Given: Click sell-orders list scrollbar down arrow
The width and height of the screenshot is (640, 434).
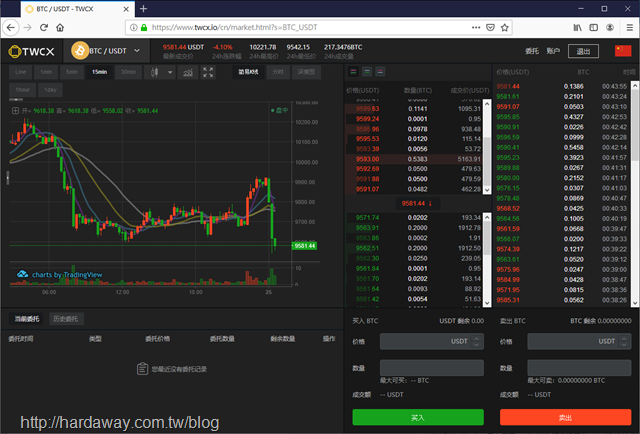Looking at the screenshot, I should [487, 190].
